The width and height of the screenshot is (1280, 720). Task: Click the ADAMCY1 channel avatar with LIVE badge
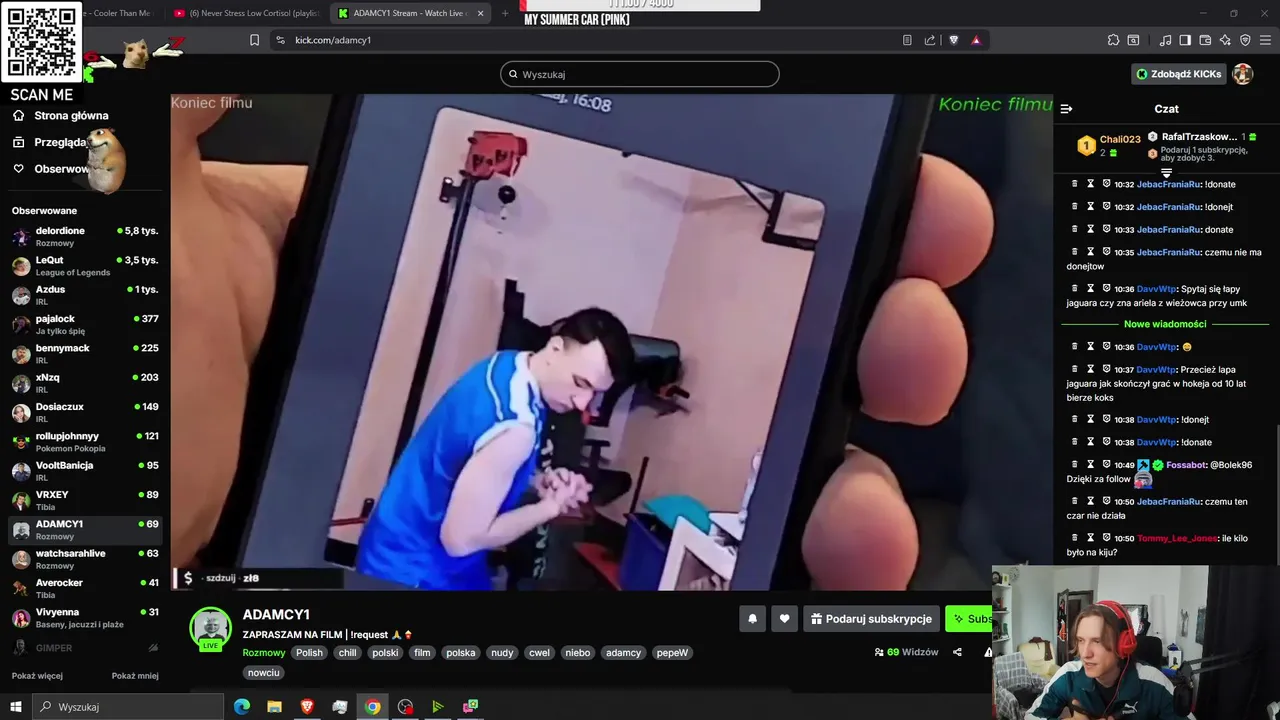pyautogui.click(x=211, y=629)
